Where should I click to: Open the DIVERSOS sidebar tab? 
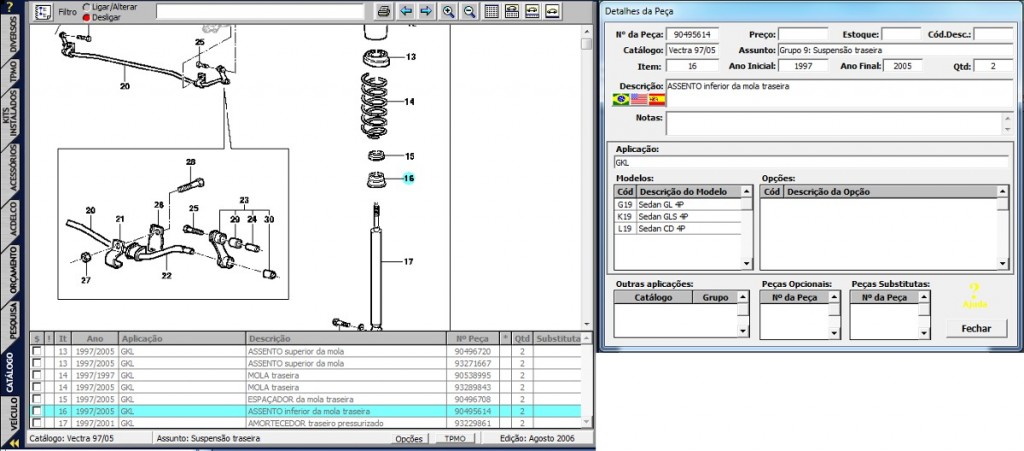tap(13, 35)
